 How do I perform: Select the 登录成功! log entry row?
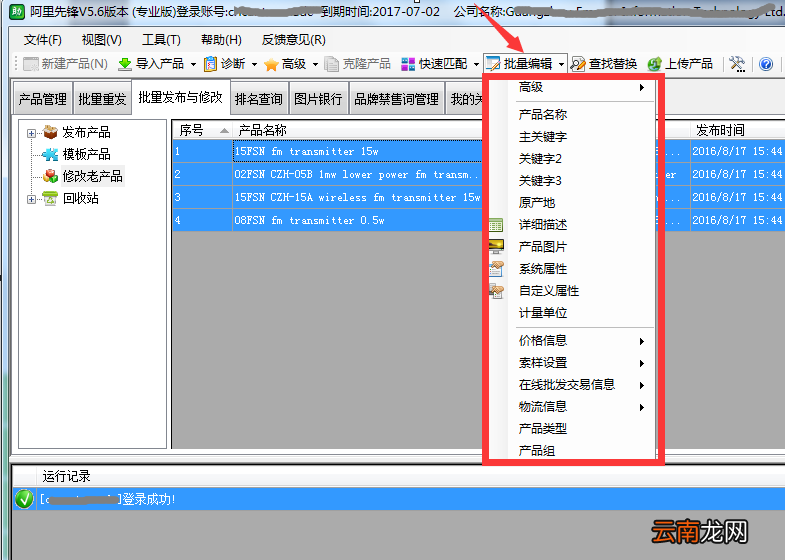(399, 499)
